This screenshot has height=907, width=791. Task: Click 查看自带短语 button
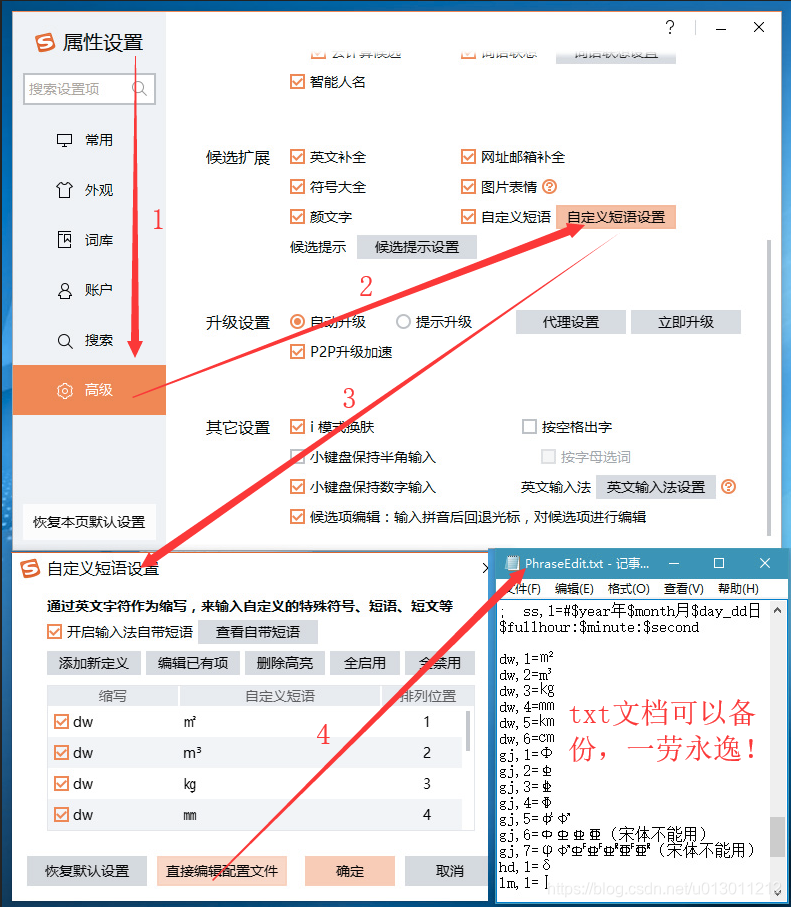pyautogui.click(x=257, y=632)
